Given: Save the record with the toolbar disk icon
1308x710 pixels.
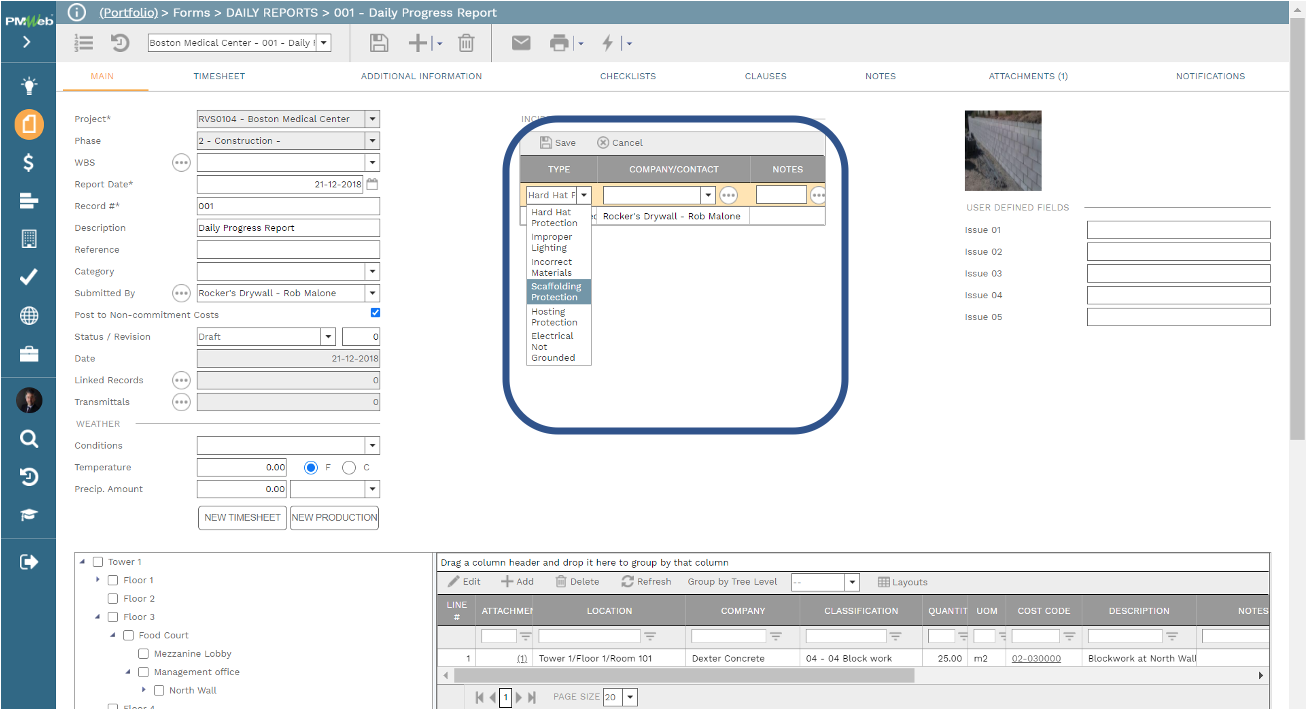Looking at the screenshot, I should (x=379, y=43).
